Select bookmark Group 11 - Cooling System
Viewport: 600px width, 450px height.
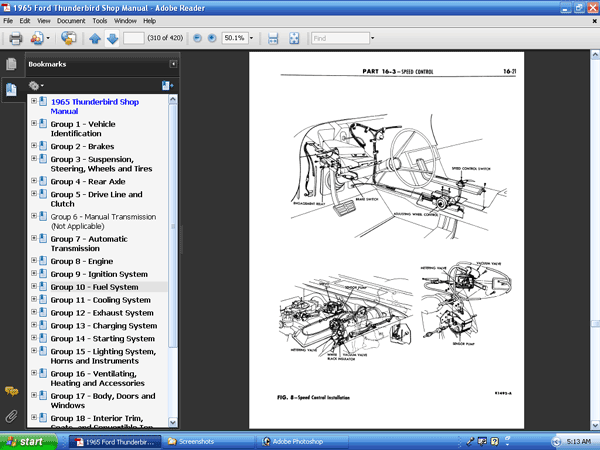[x=100, y=300]
